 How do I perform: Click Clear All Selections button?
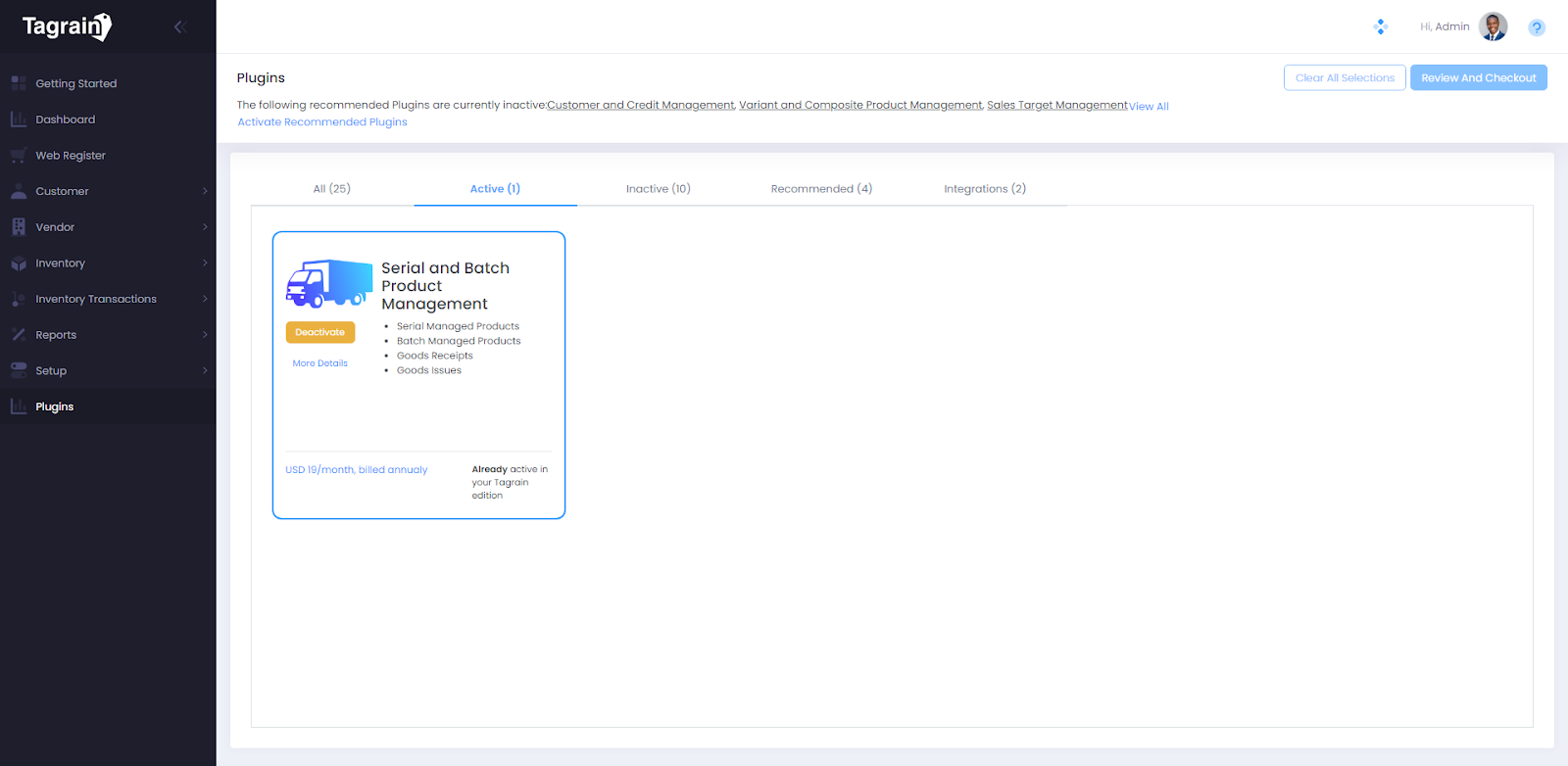tap(1345, 77)
